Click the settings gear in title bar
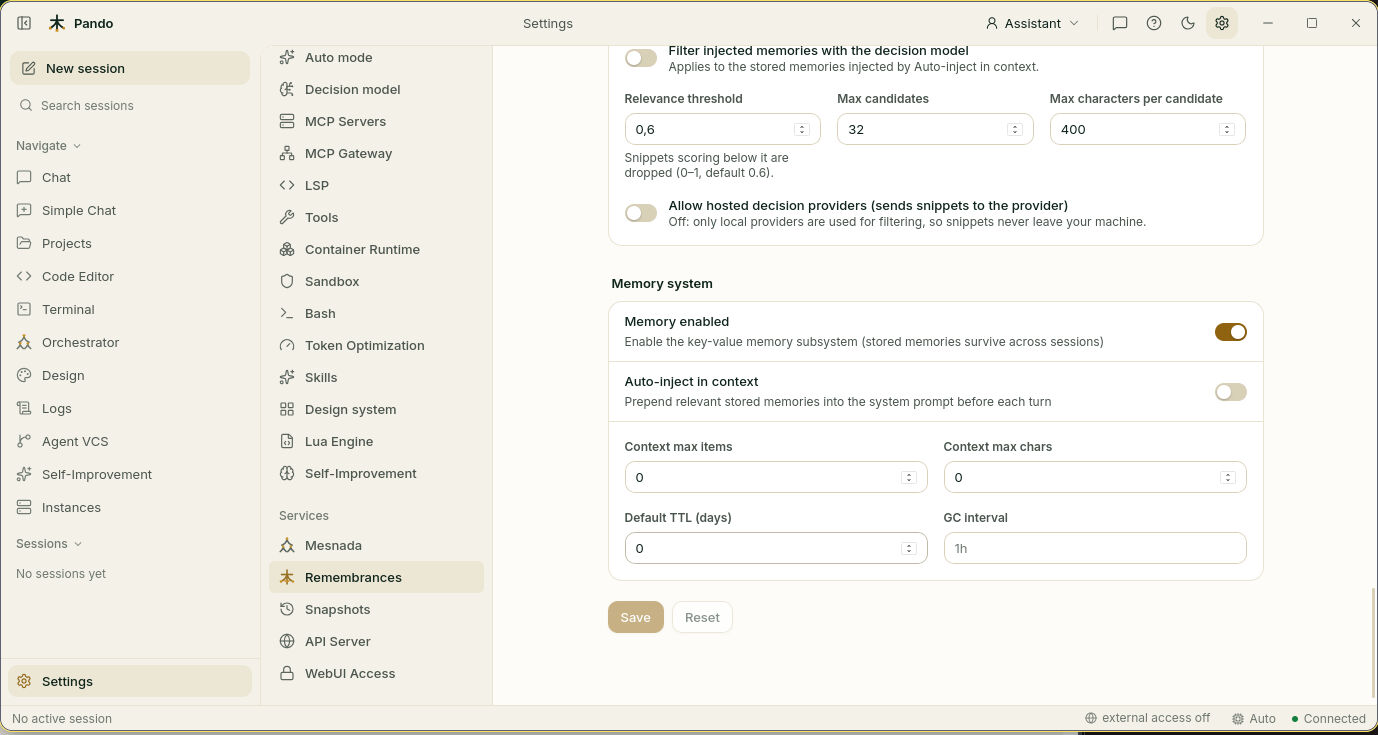1378x735 pixels. point(1222,23)
